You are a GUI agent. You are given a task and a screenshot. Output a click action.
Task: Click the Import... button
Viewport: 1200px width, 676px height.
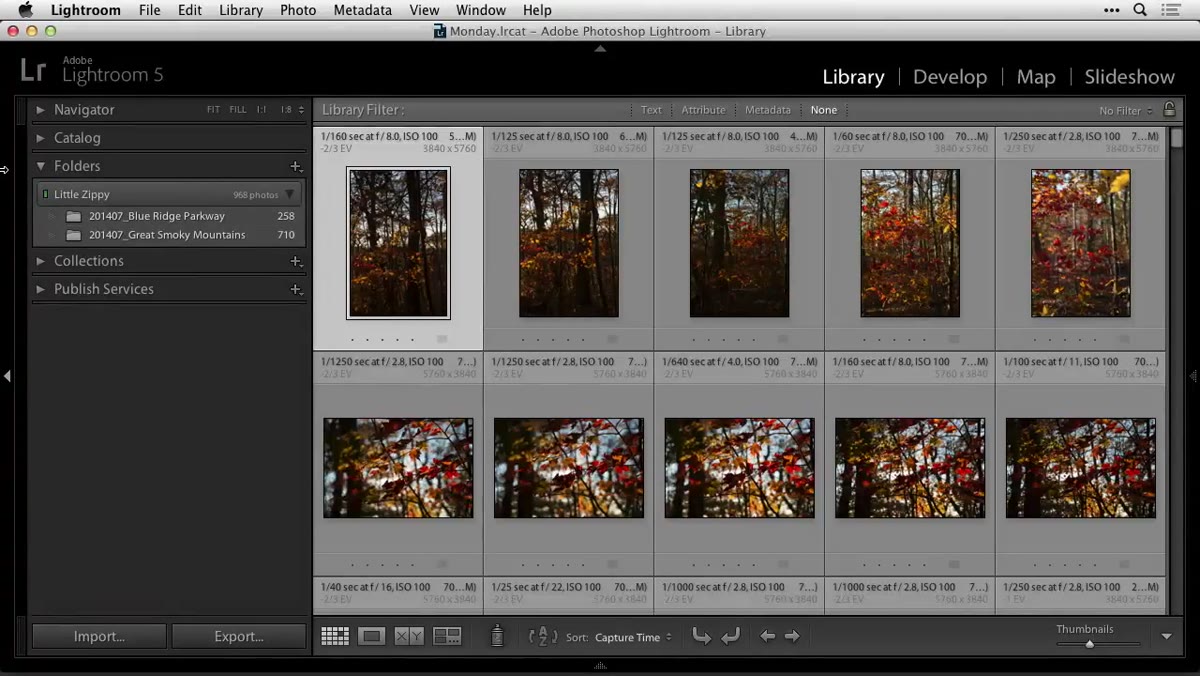click(99, 636)
